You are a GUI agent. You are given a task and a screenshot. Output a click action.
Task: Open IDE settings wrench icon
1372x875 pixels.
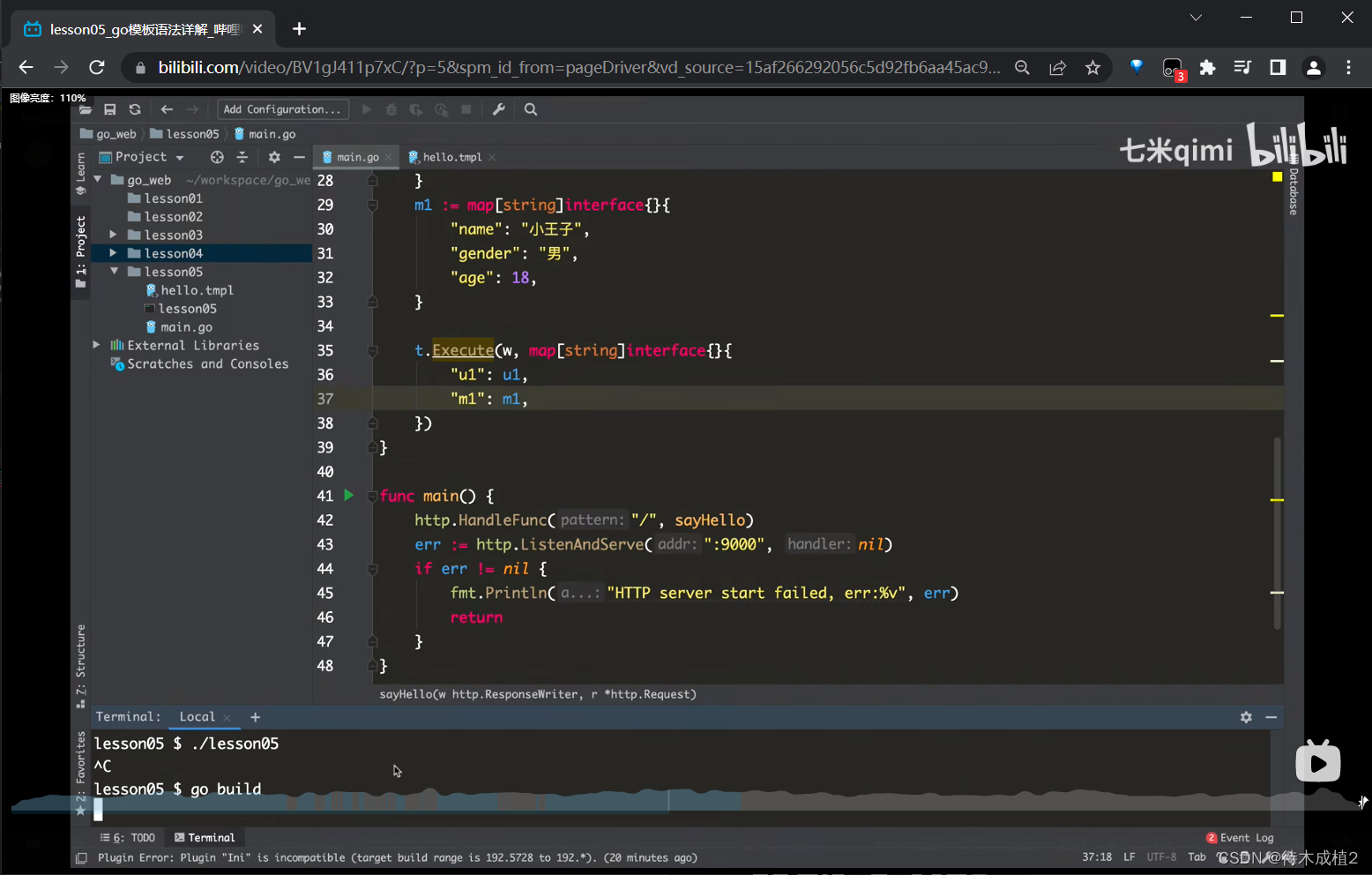click(498, 109)
